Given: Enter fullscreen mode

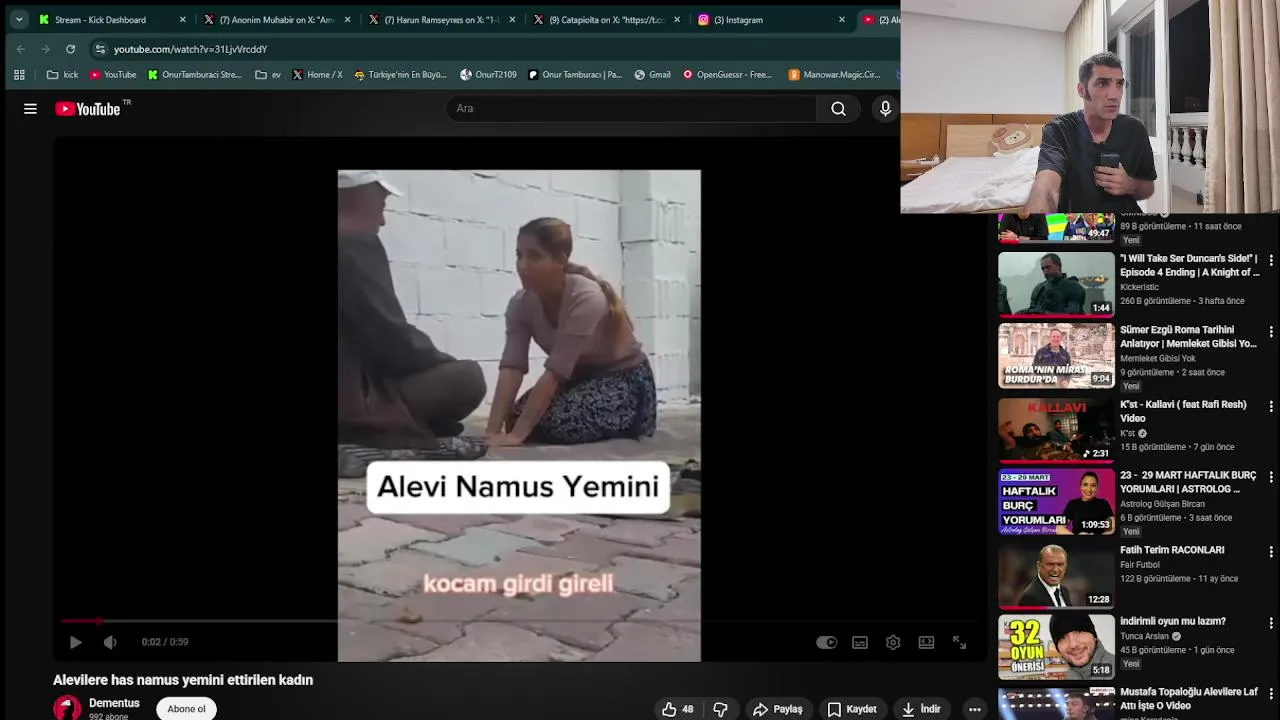Looking at the screenshot, I should pyautogui.click(x=959, y=642).
